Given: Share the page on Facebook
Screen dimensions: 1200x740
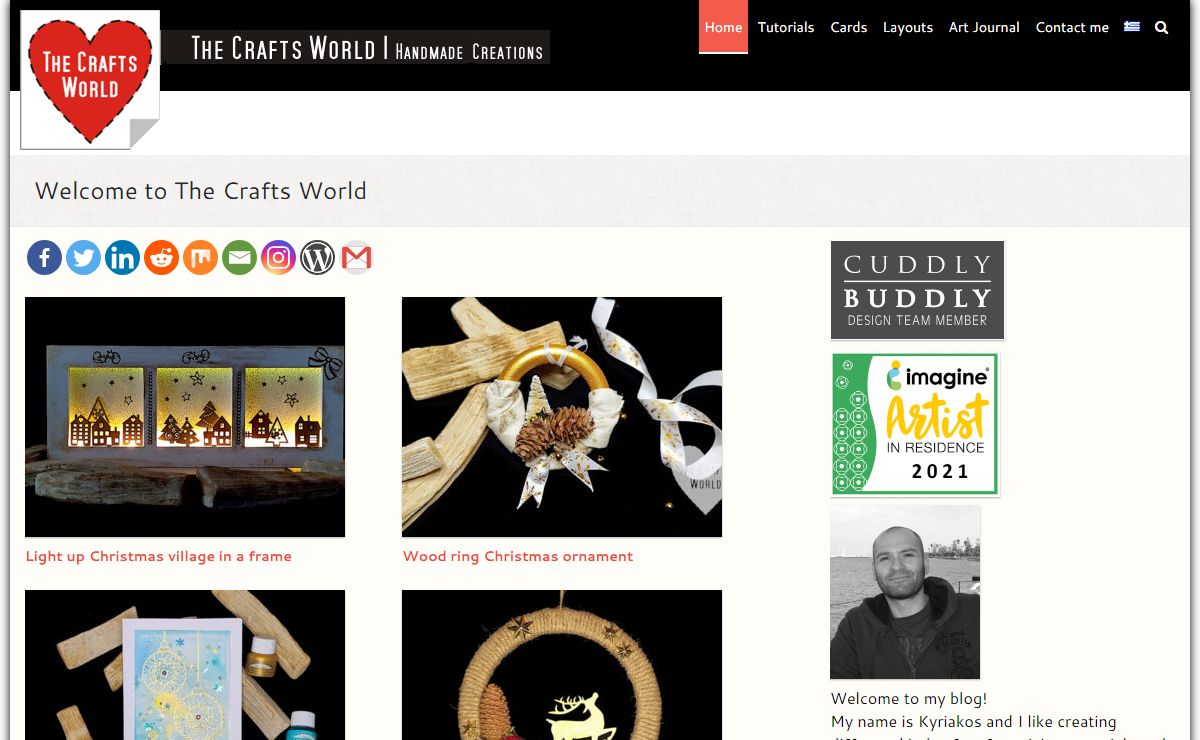Looking at the screenshot, I should (44, 258).
